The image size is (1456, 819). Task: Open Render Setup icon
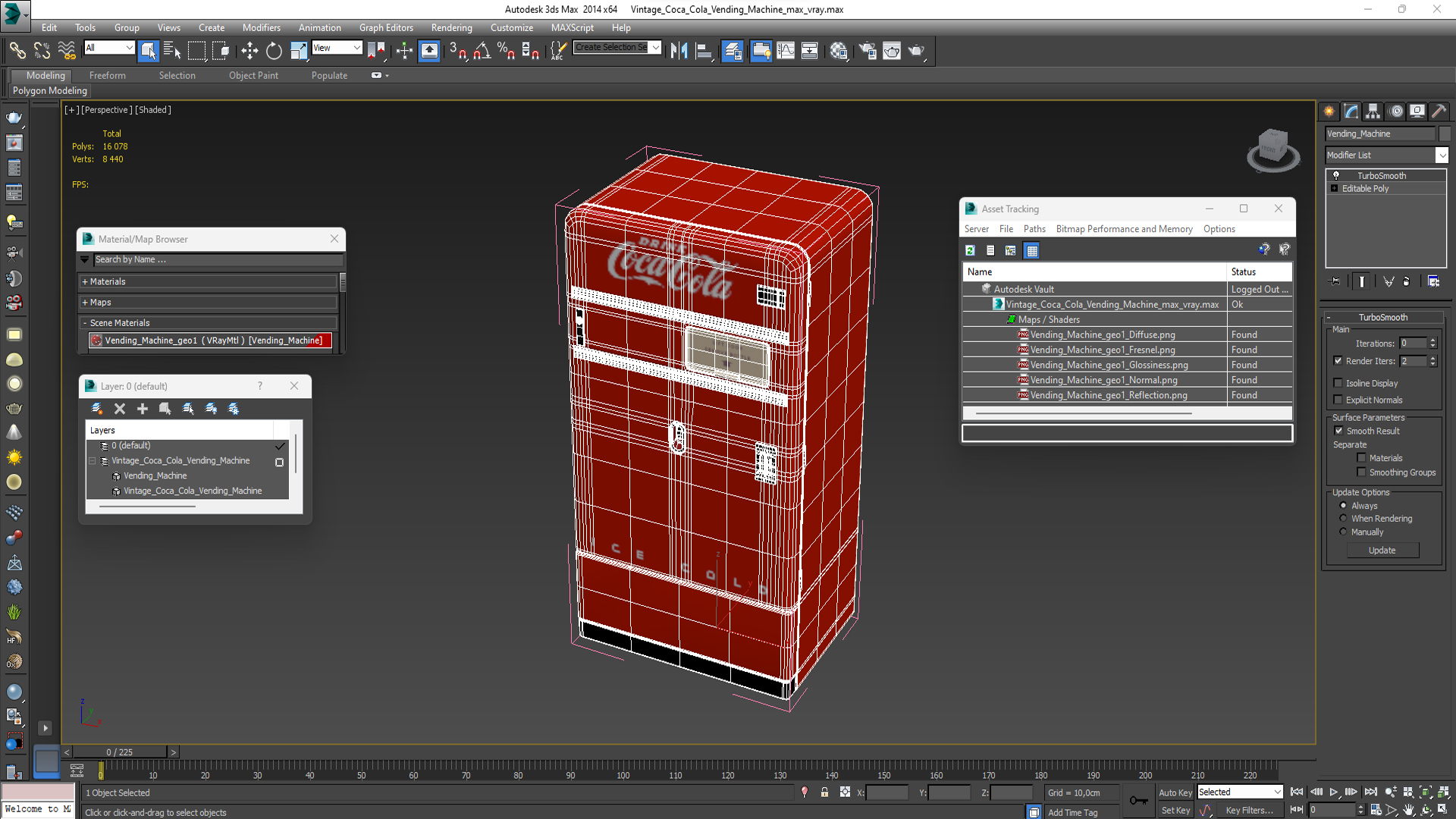tap(868, 51)
